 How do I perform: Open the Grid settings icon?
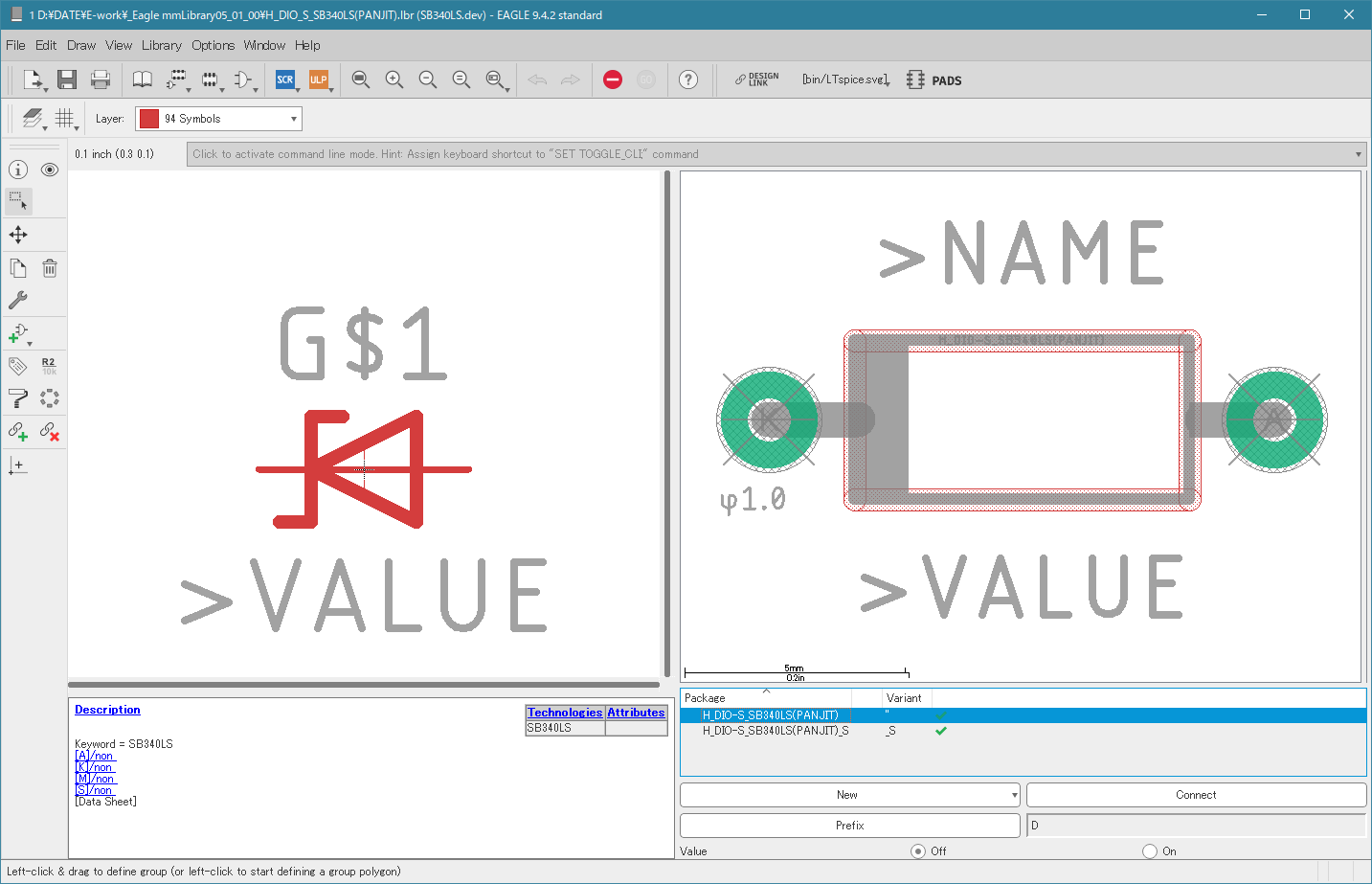pyautogui.click(x=64, y=118)
